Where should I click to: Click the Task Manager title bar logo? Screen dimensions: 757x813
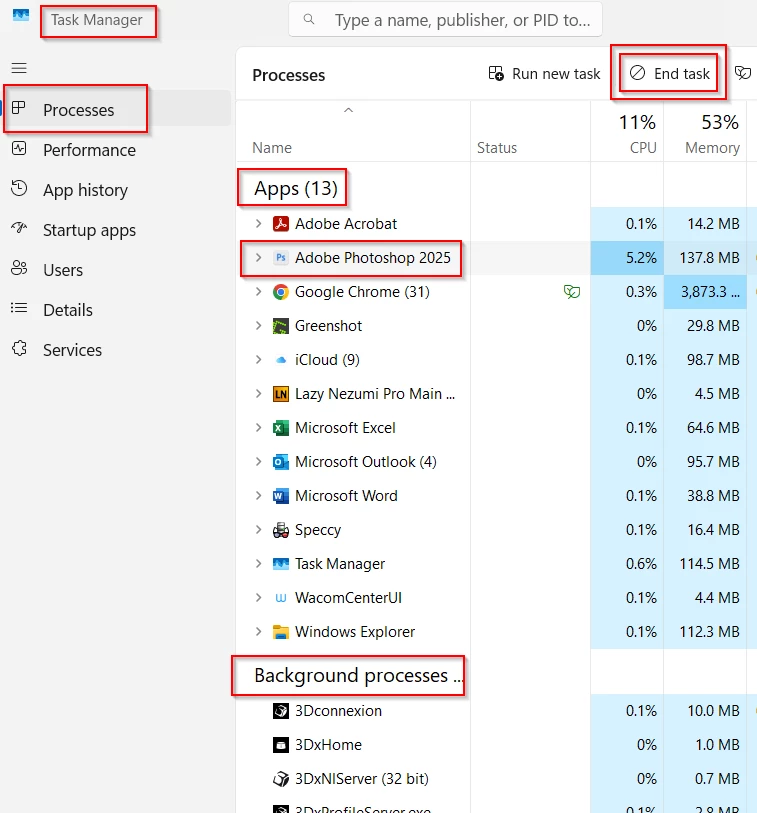tap(21, 15)
